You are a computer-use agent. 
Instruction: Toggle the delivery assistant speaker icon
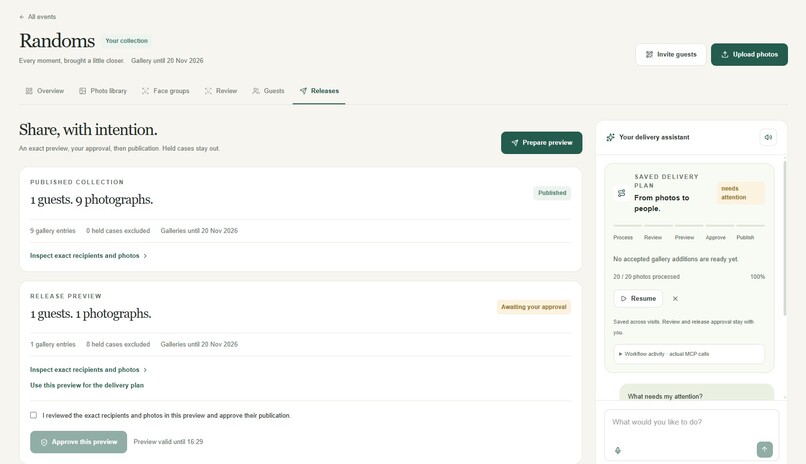tap(768, 137)
